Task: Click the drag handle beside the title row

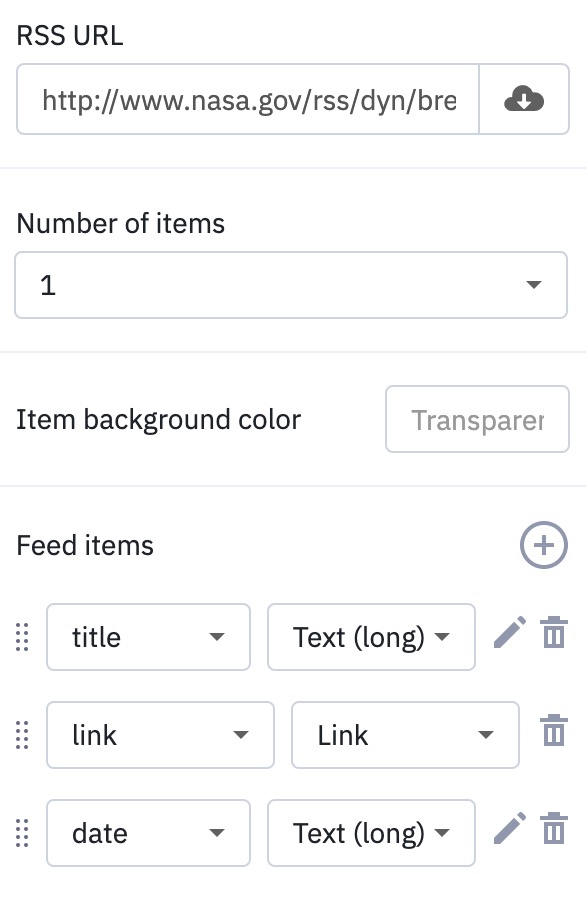Action: point(22,637)
